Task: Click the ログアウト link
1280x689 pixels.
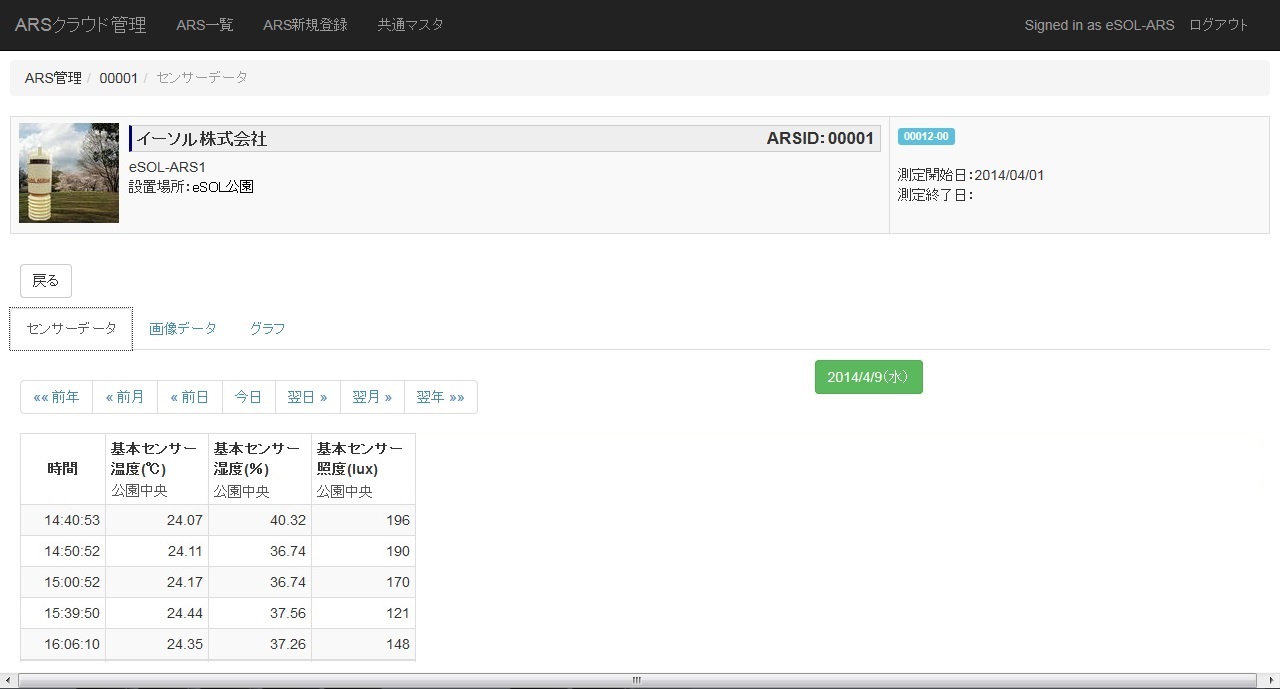Action: tap(1218, 25)
